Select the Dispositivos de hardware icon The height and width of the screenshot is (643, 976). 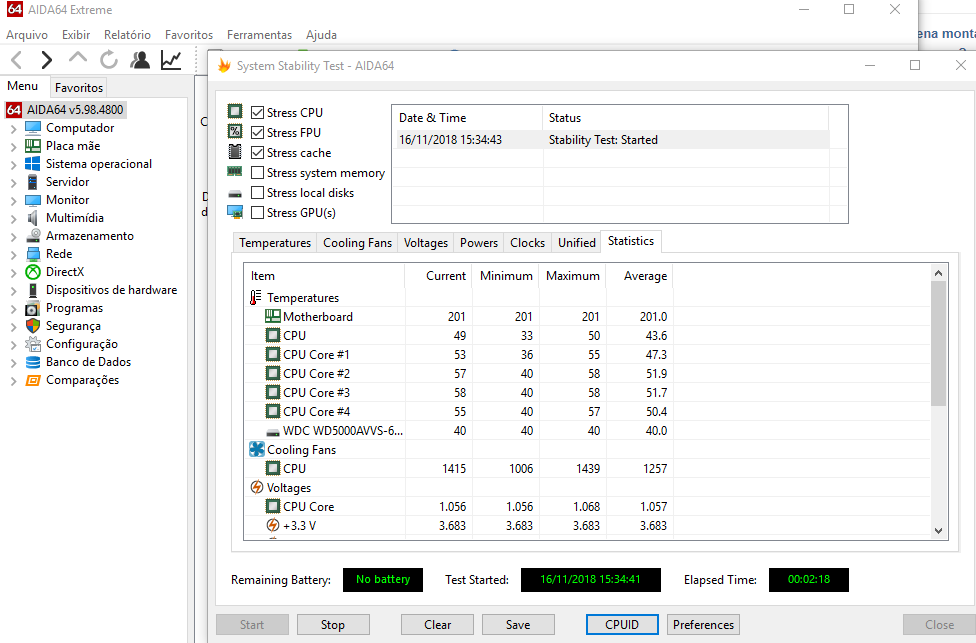coord(33,290)
